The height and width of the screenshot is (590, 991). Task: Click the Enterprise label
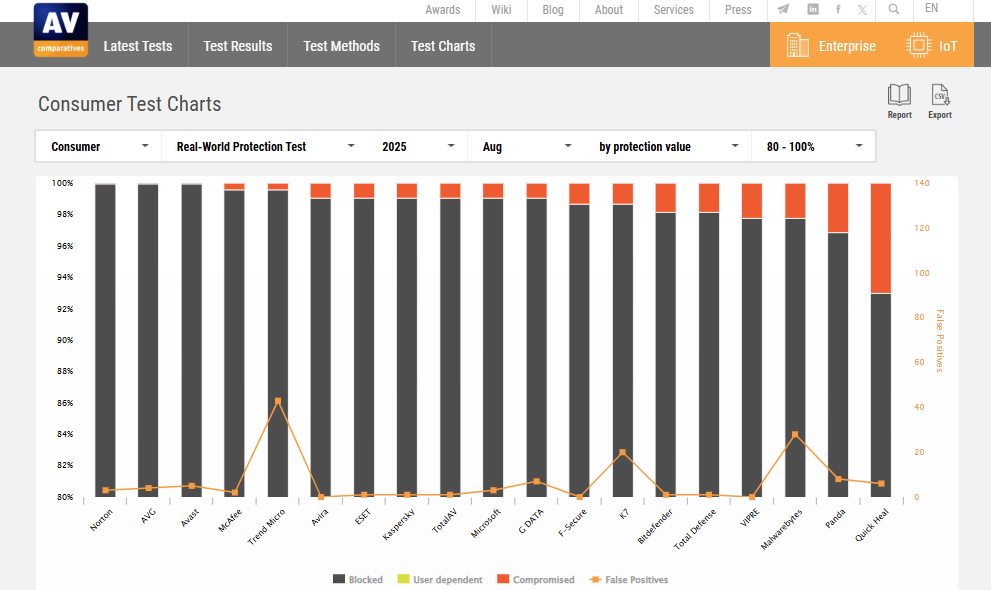tap(847, 46)
